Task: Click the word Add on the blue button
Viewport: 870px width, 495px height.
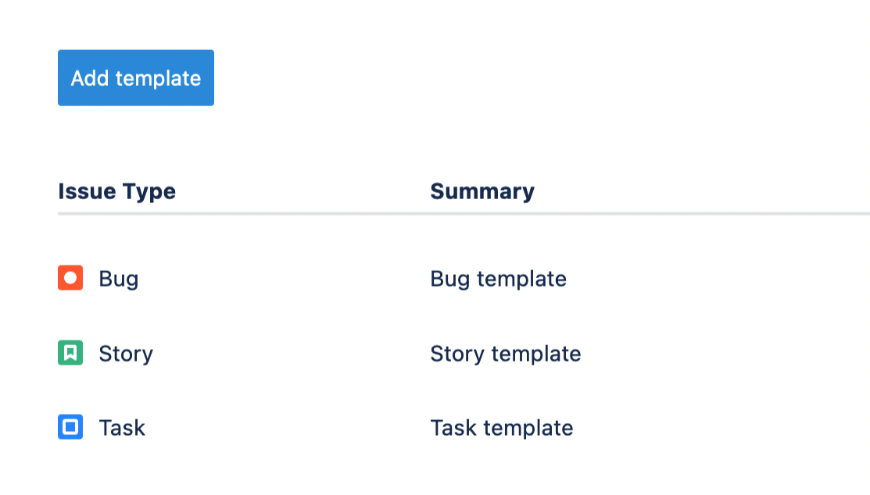Action: point(90,78)
